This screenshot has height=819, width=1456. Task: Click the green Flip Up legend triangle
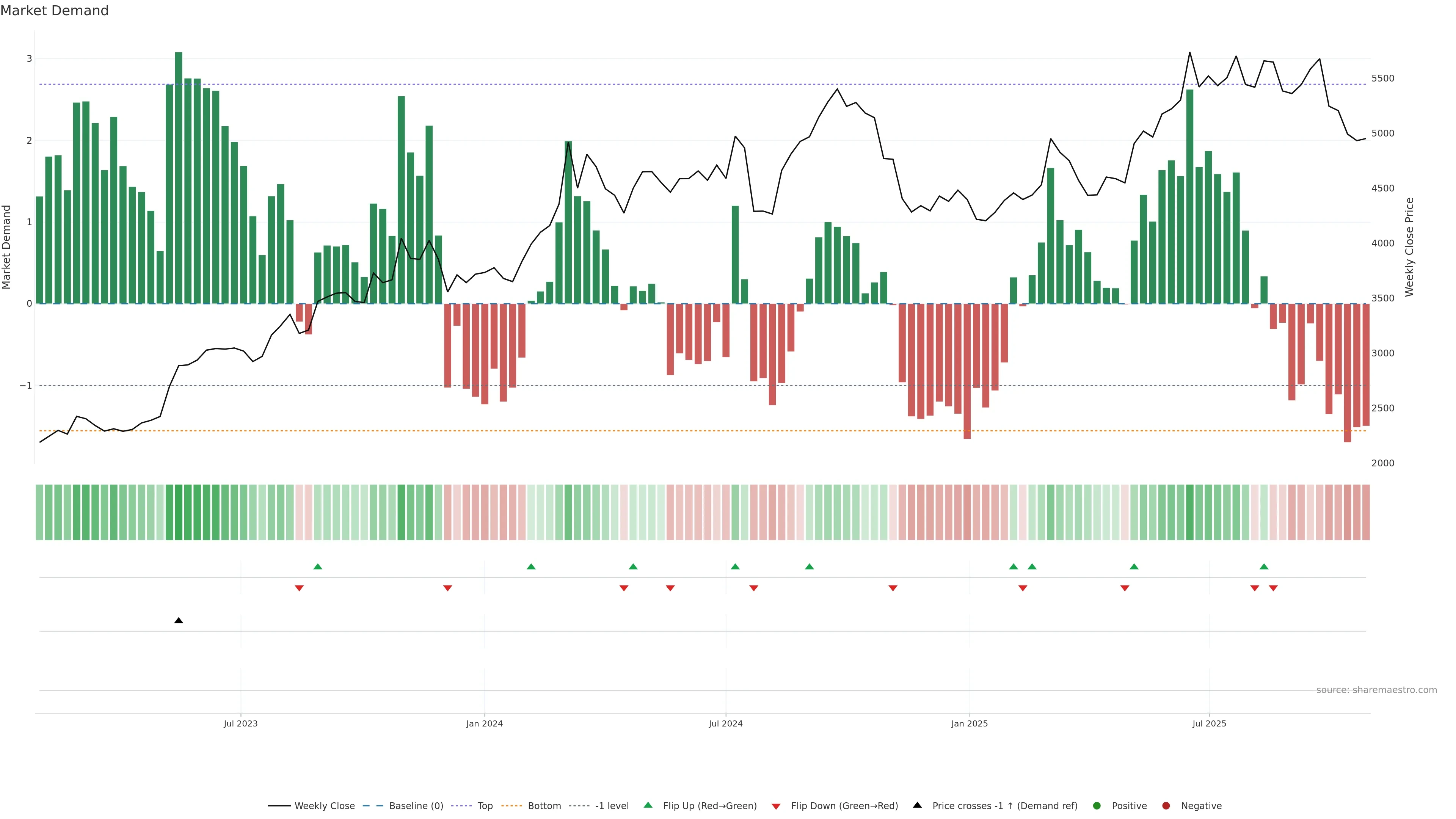(x=648, y=805)
